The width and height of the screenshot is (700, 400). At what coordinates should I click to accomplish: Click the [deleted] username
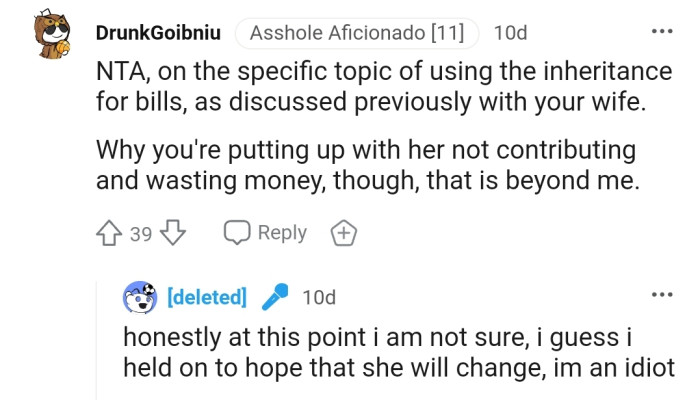[x=206, y=297]
